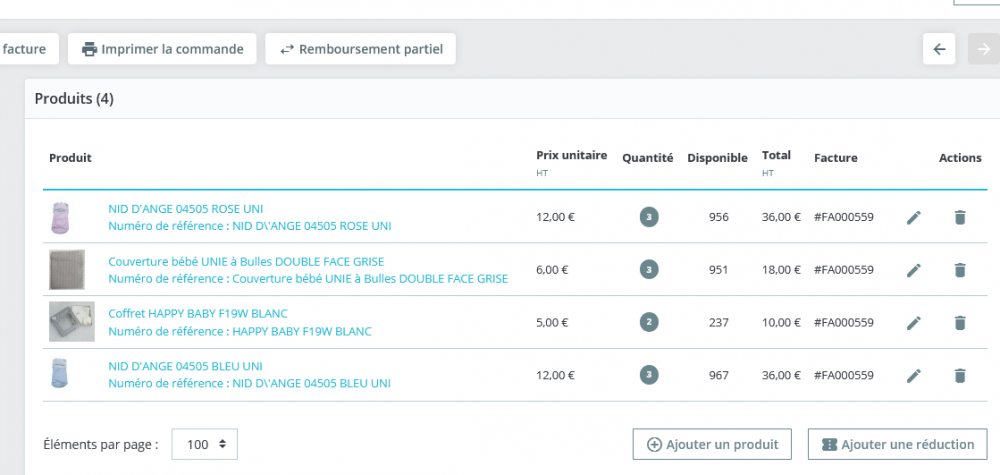Viewport: 1000px width, 475px height.
Task: Click Remboursement partiel button
Action: tap(361, 49)
